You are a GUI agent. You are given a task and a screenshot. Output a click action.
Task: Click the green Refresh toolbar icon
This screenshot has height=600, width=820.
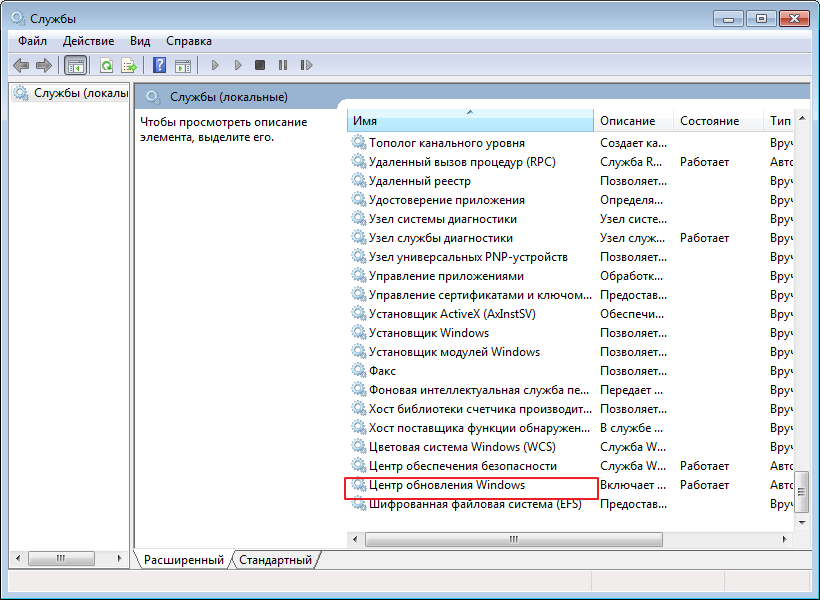pyautogui.click(x=106, y=65)
